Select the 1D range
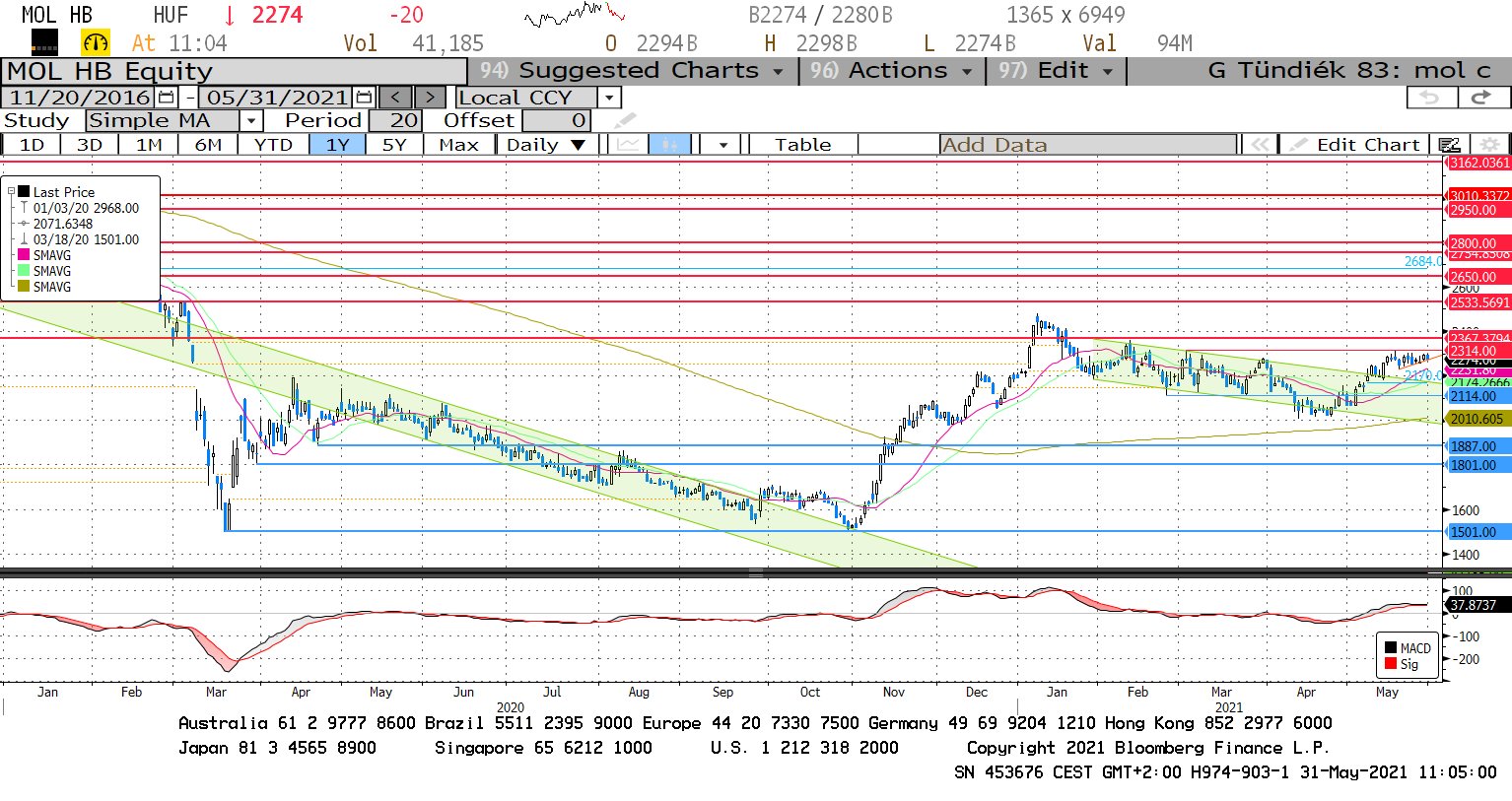The width and height of the screenshot is (1512, 801). 32,145
